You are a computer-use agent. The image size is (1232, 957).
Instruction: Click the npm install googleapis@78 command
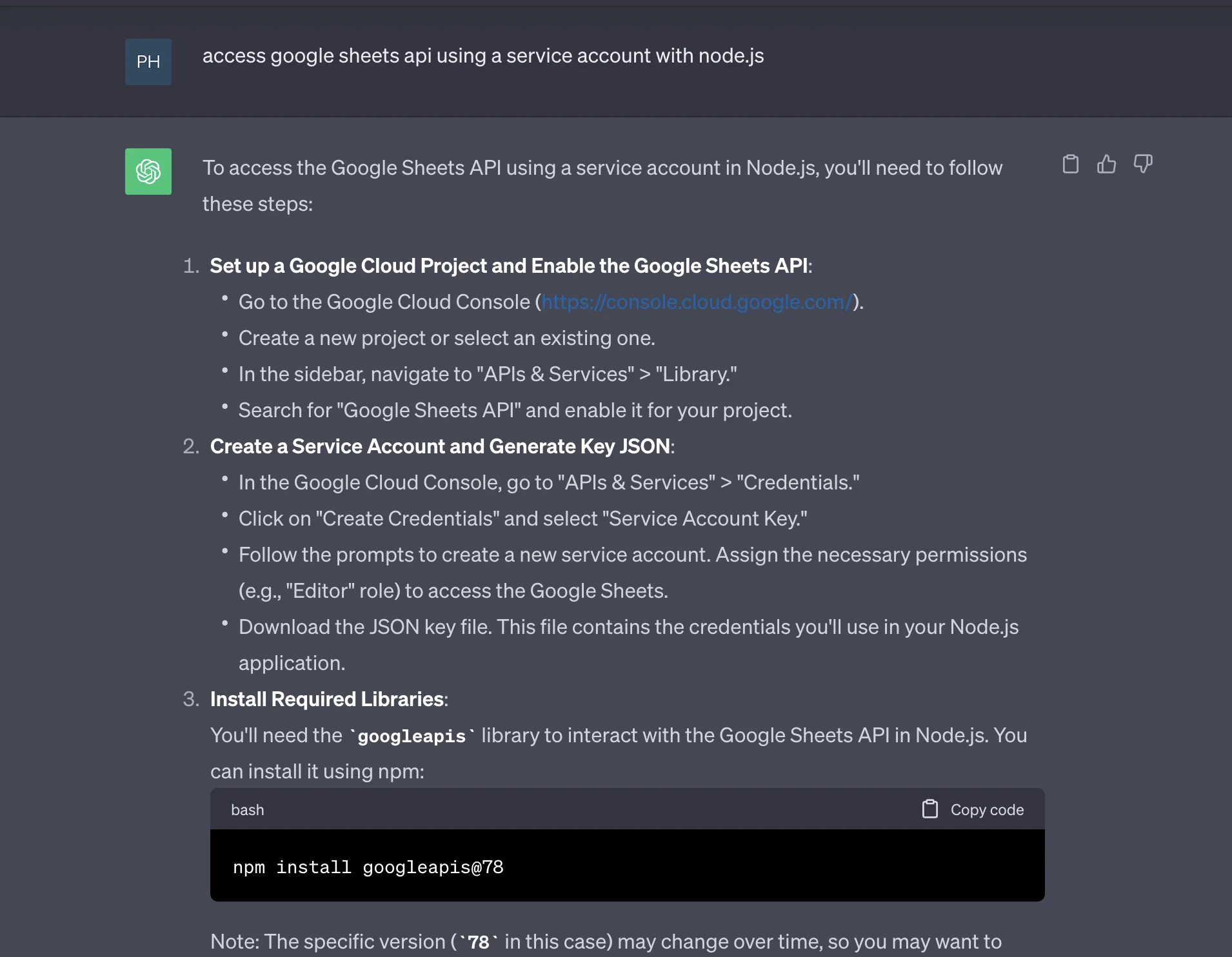[x=368, y=867]
